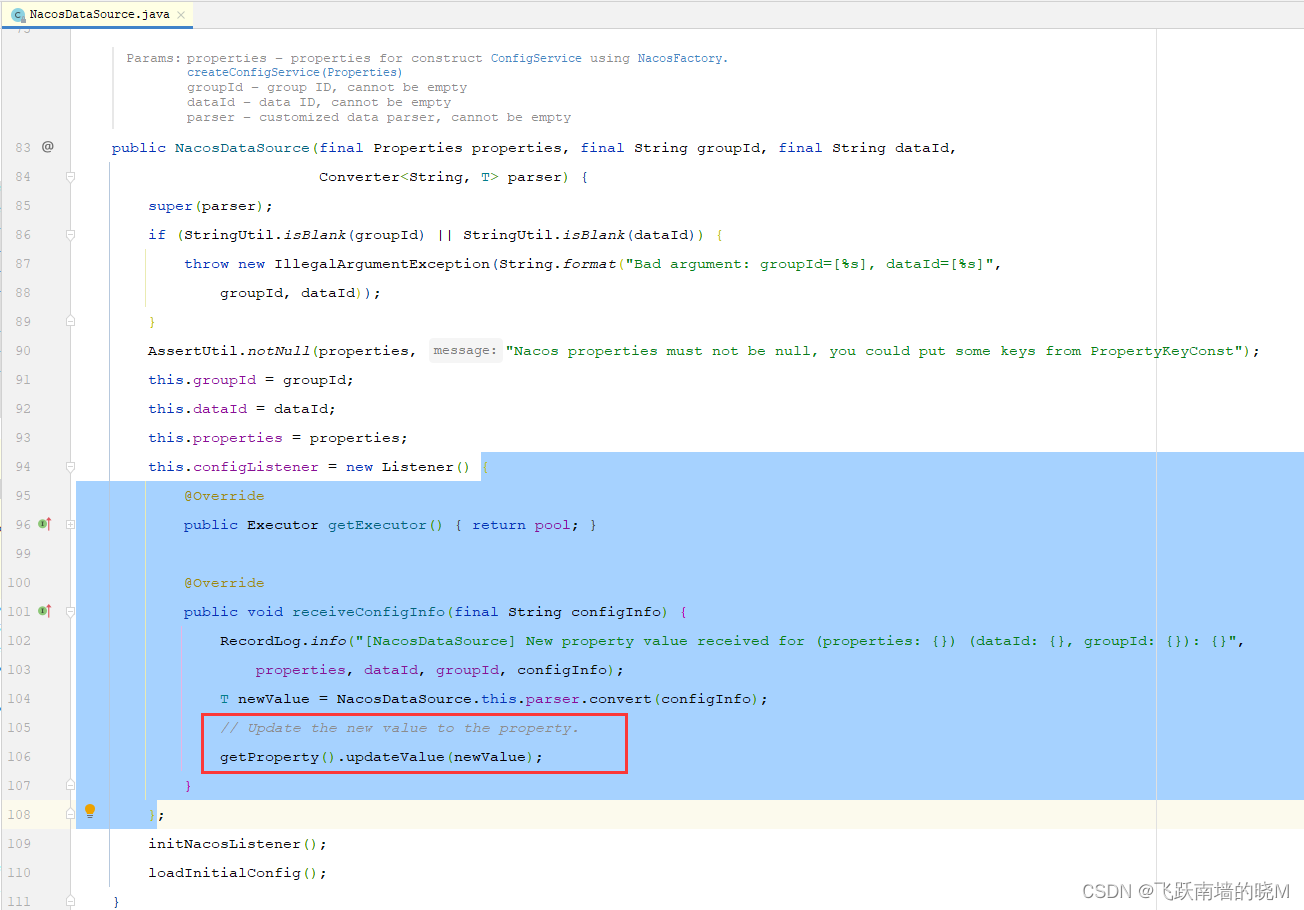Click the @Override annotation on line 95

224,495
